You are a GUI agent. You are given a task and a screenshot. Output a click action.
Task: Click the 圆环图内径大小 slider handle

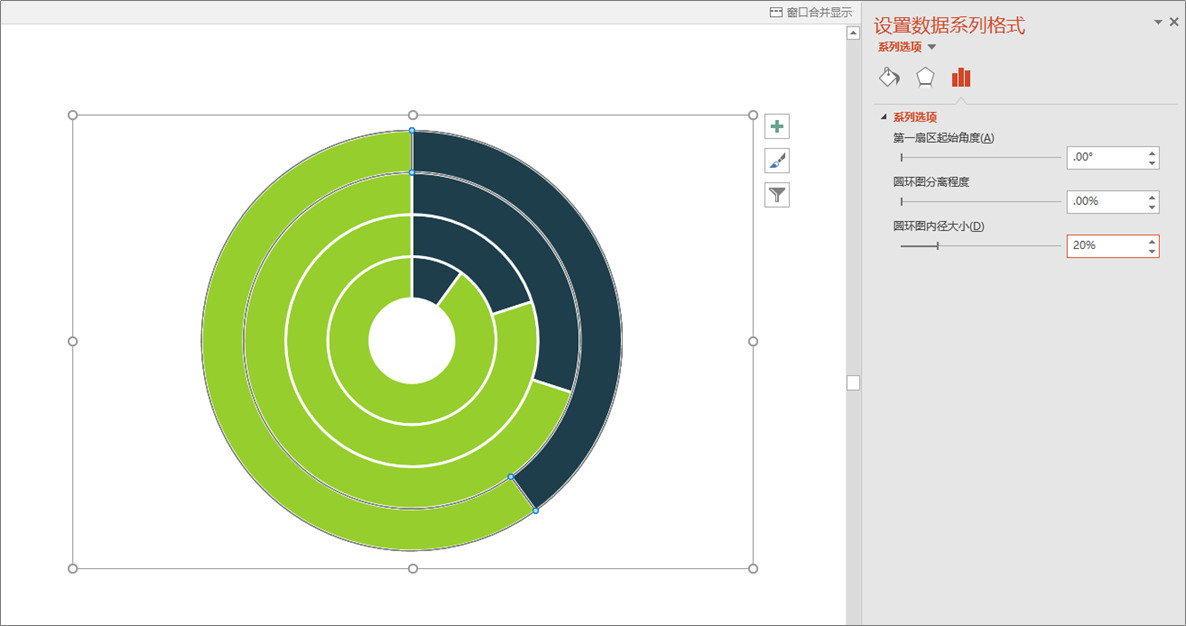[938, 246]
